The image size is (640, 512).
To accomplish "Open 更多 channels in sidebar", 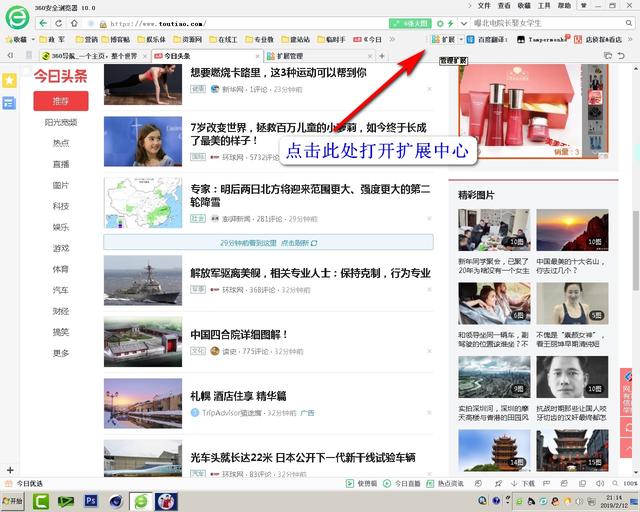I will tap(61, 353).
